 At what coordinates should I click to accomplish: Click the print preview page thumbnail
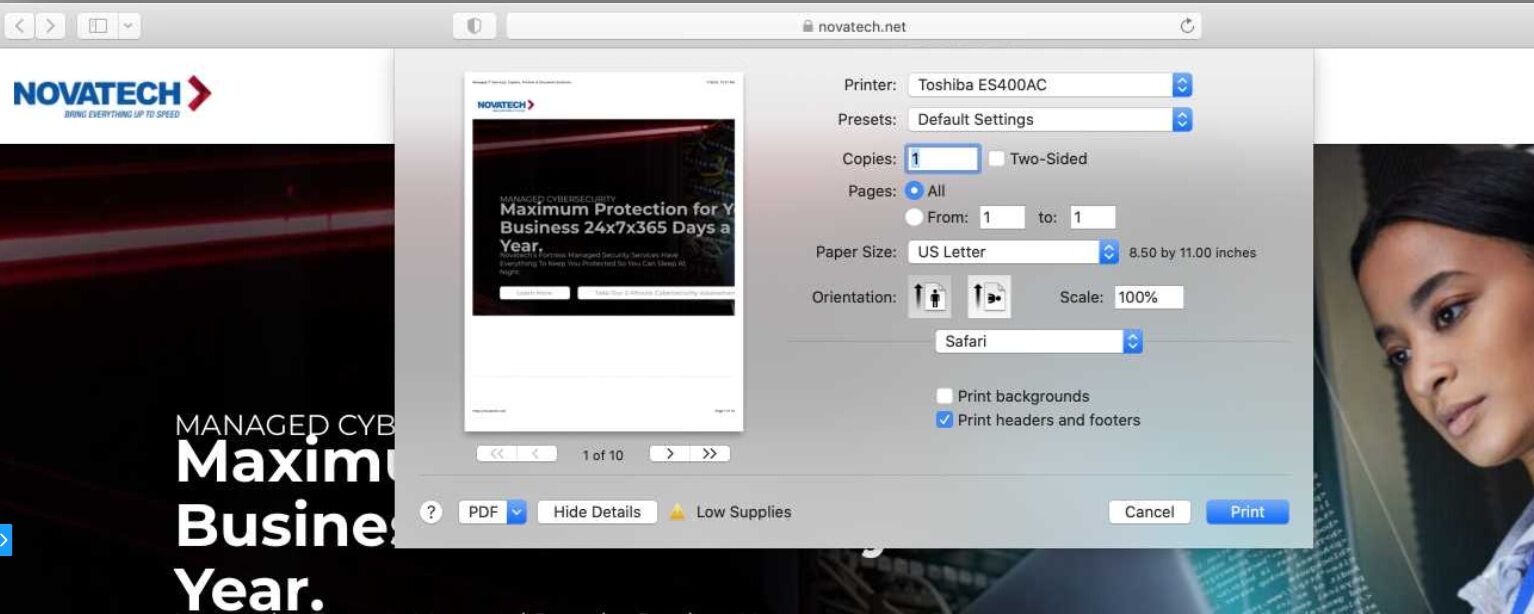click(x=604, y=251)
